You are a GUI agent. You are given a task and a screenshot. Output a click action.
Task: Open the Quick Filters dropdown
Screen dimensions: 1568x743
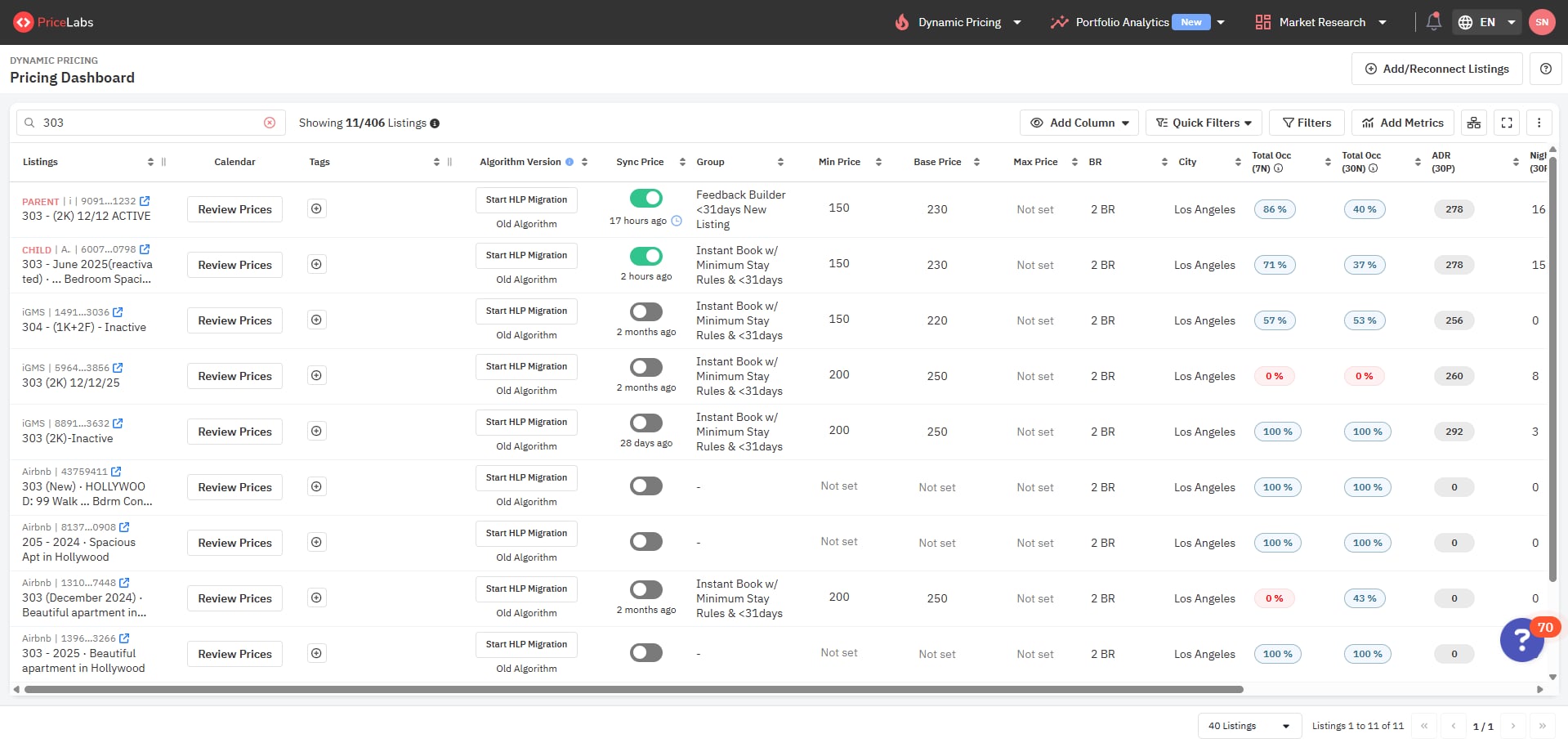coord(1204,123)
